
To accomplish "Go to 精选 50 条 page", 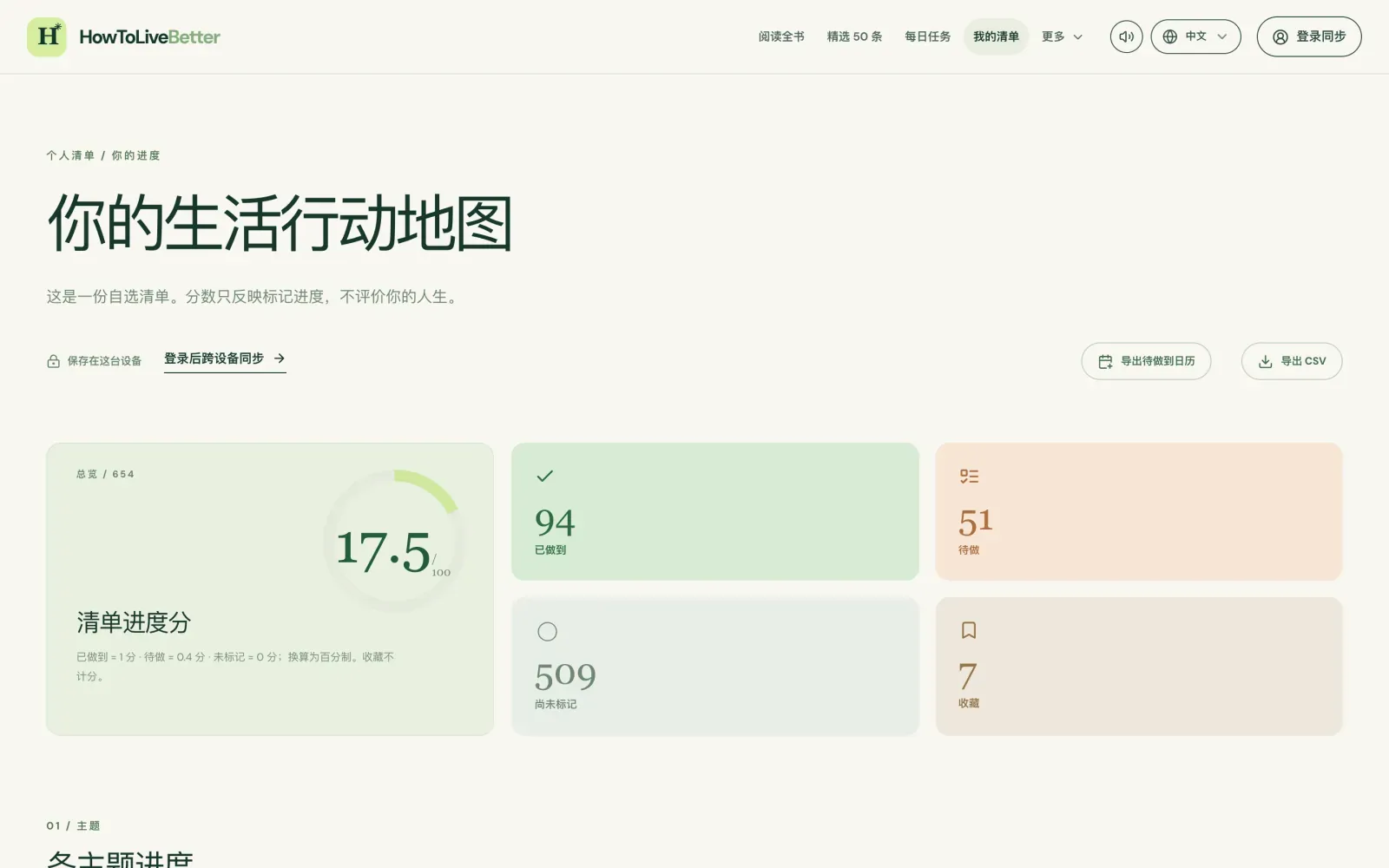I will [854, 36].
